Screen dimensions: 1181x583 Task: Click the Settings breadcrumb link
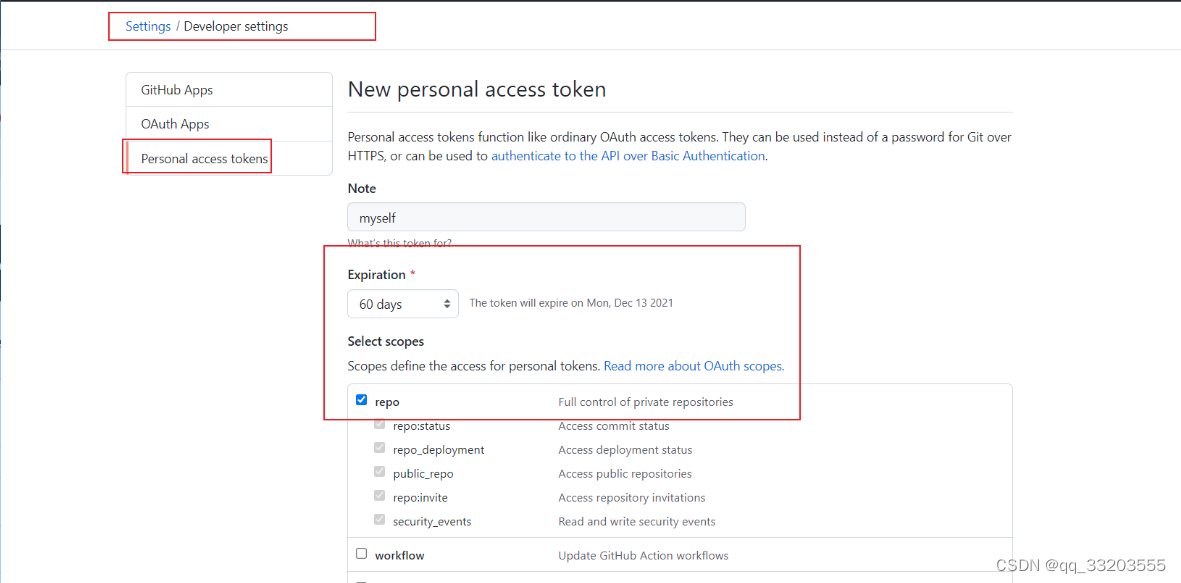148,27
